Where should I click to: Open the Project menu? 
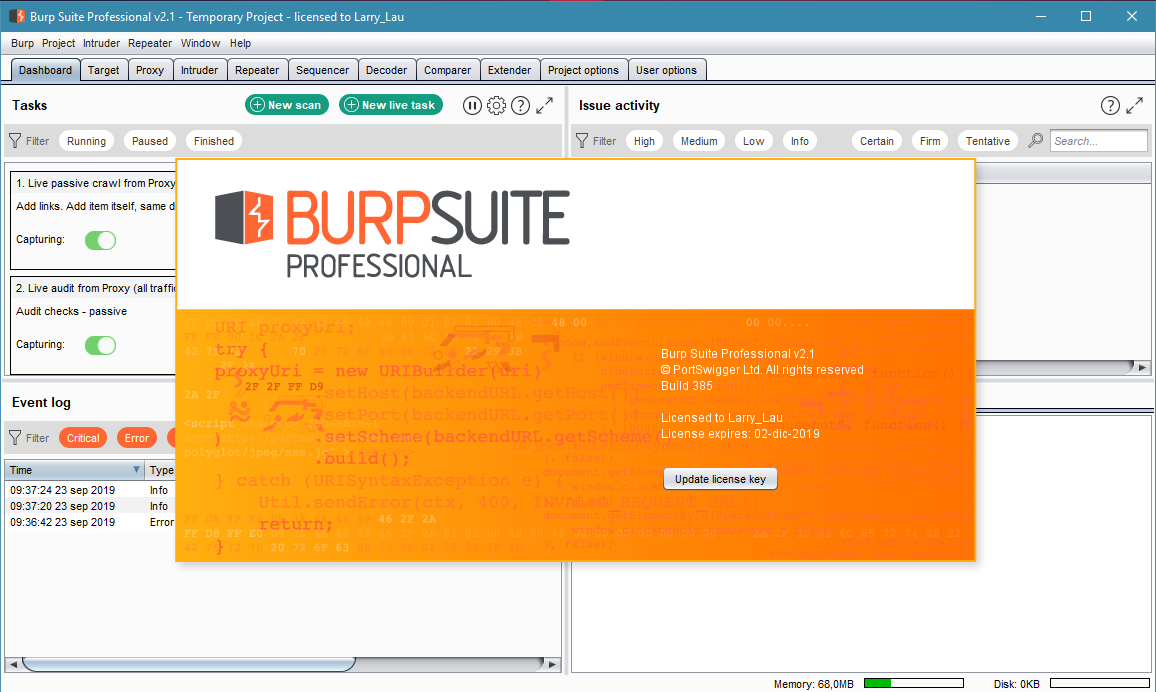(58, 43)
